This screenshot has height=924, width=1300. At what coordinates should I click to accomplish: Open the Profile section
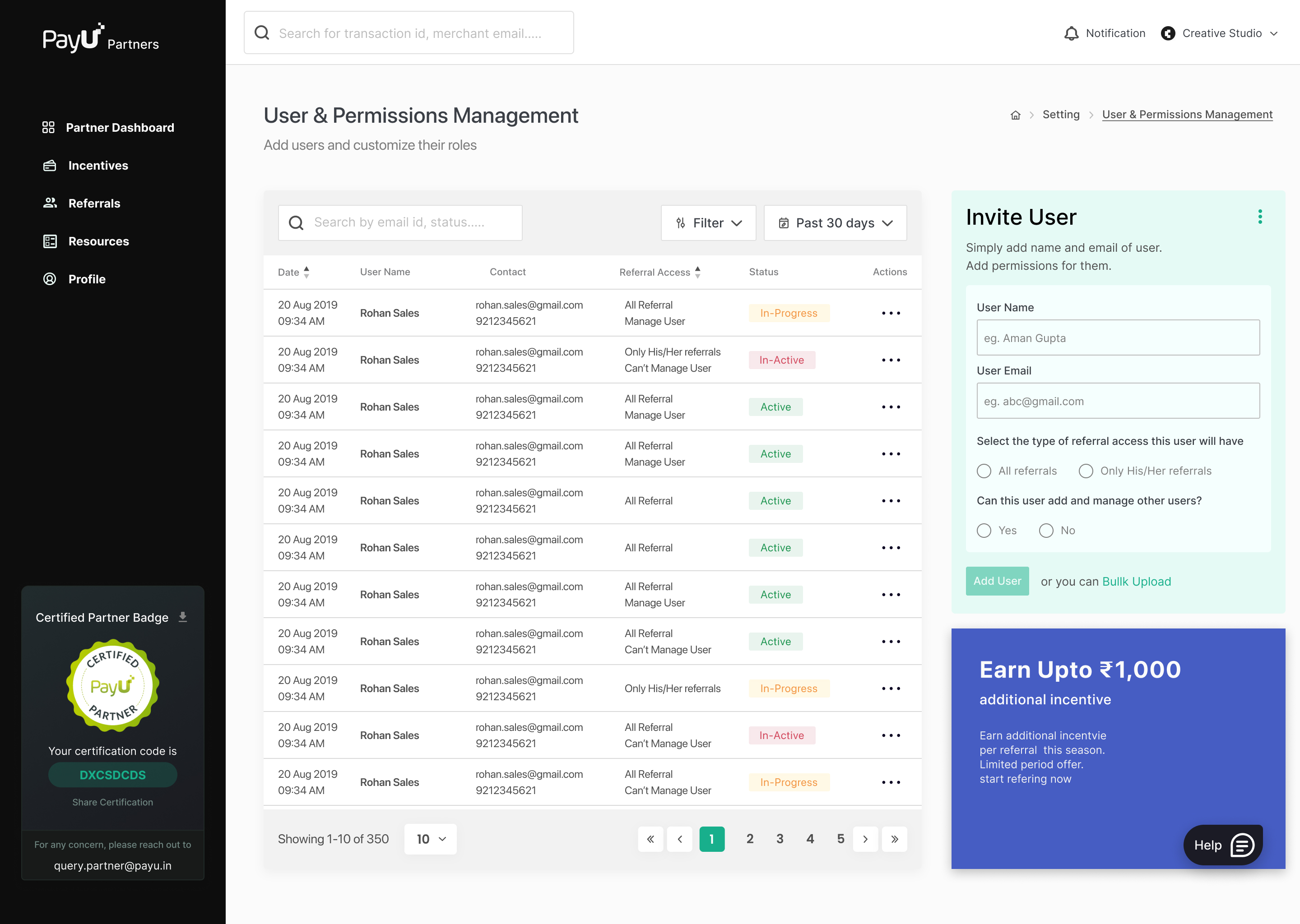click(87, 279)
